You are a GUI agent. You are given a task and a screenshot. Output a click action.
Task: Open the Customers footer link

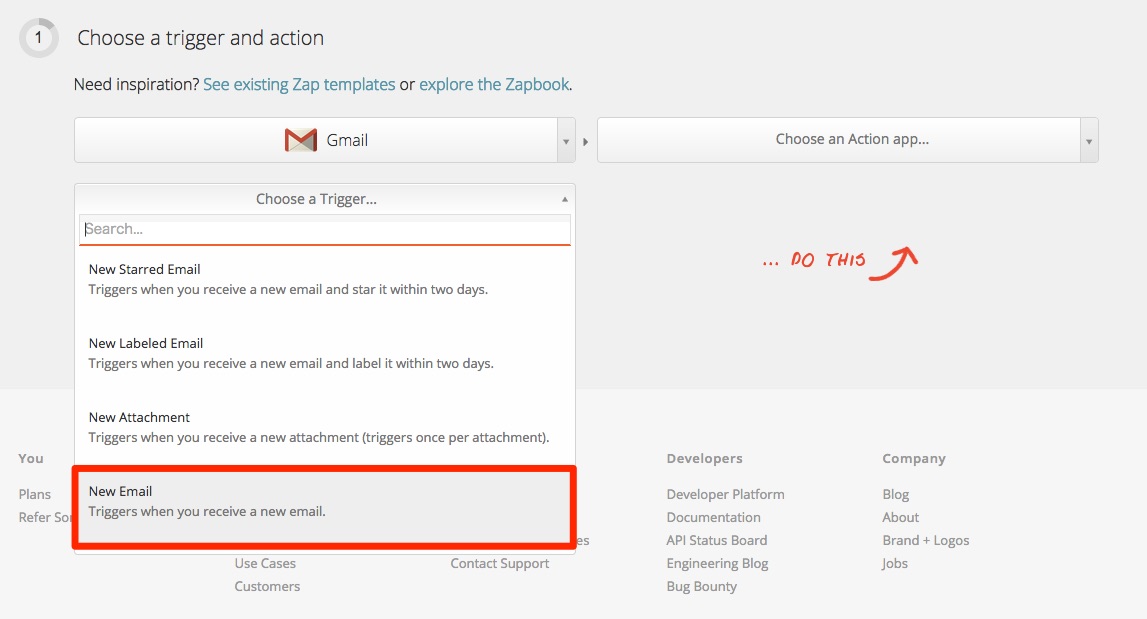coord(267,586)
